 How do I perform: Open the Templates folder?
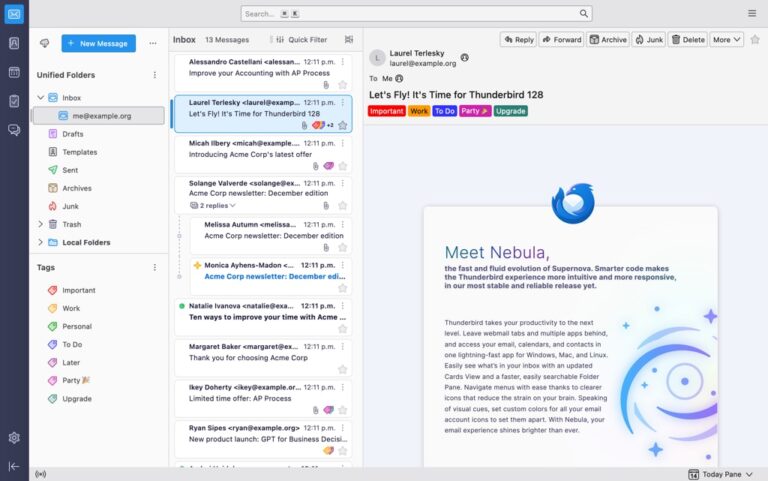79,152
